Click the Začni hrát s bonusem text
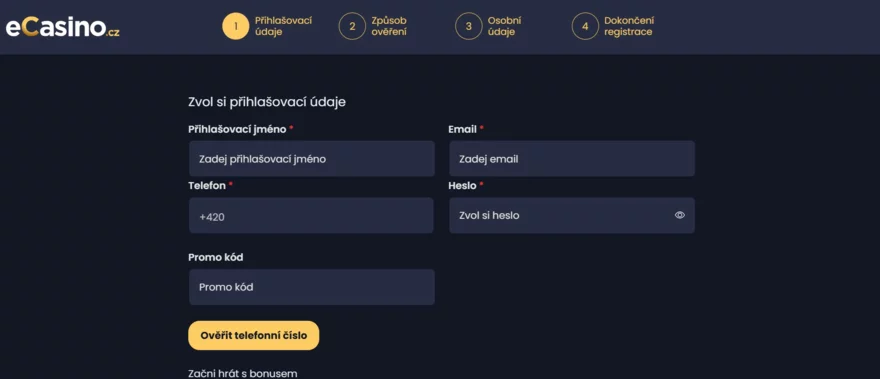Viewport: 880px width, 379px height. pyautogui.click(x=242, y=373)
